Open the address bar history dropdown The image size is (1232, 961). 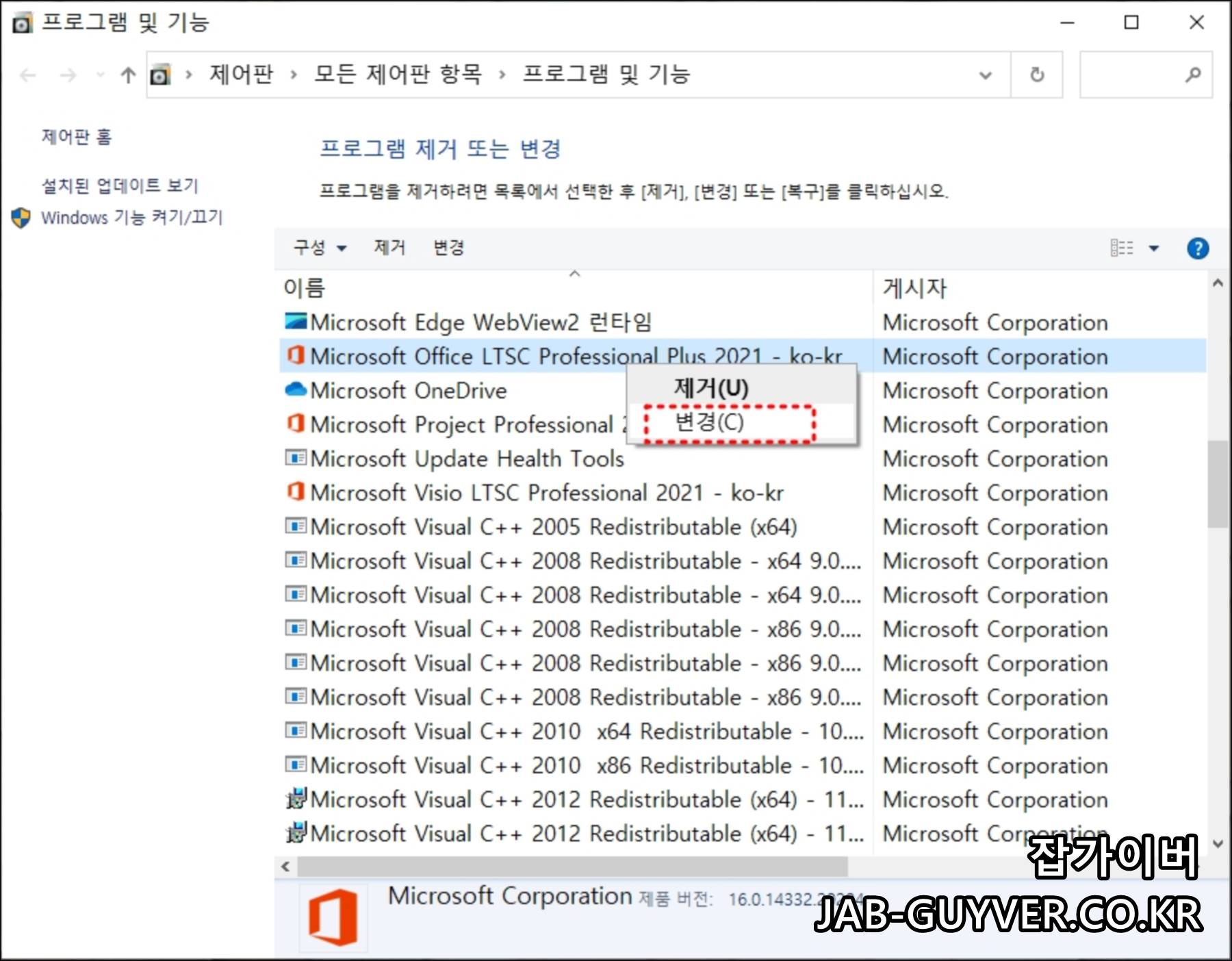(986, 75)
